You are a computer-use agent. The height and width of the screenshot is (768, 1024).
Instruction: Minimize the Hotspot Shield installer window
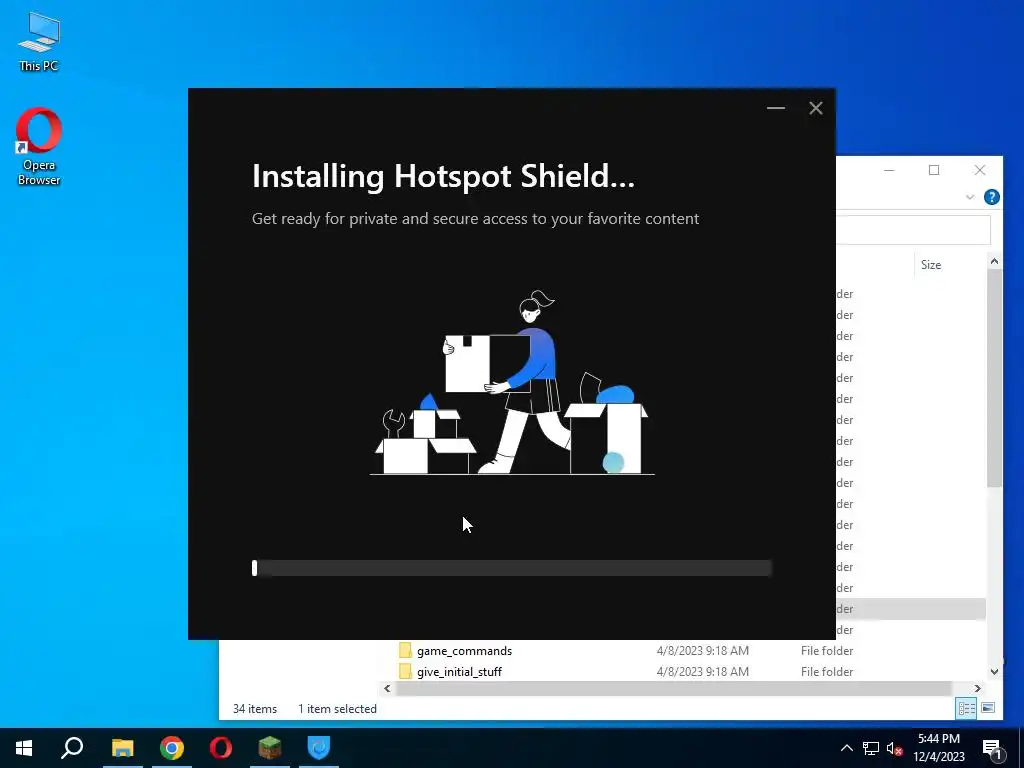point(775,108)
